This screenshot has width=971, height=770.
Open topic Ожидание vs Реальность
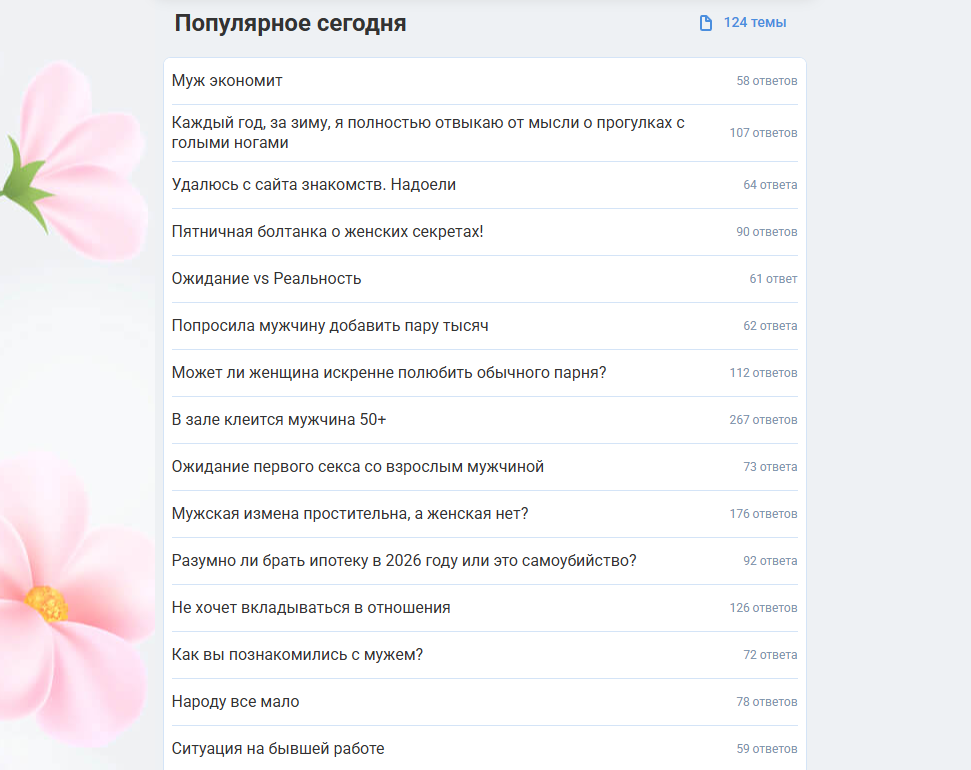coord(266,279)
